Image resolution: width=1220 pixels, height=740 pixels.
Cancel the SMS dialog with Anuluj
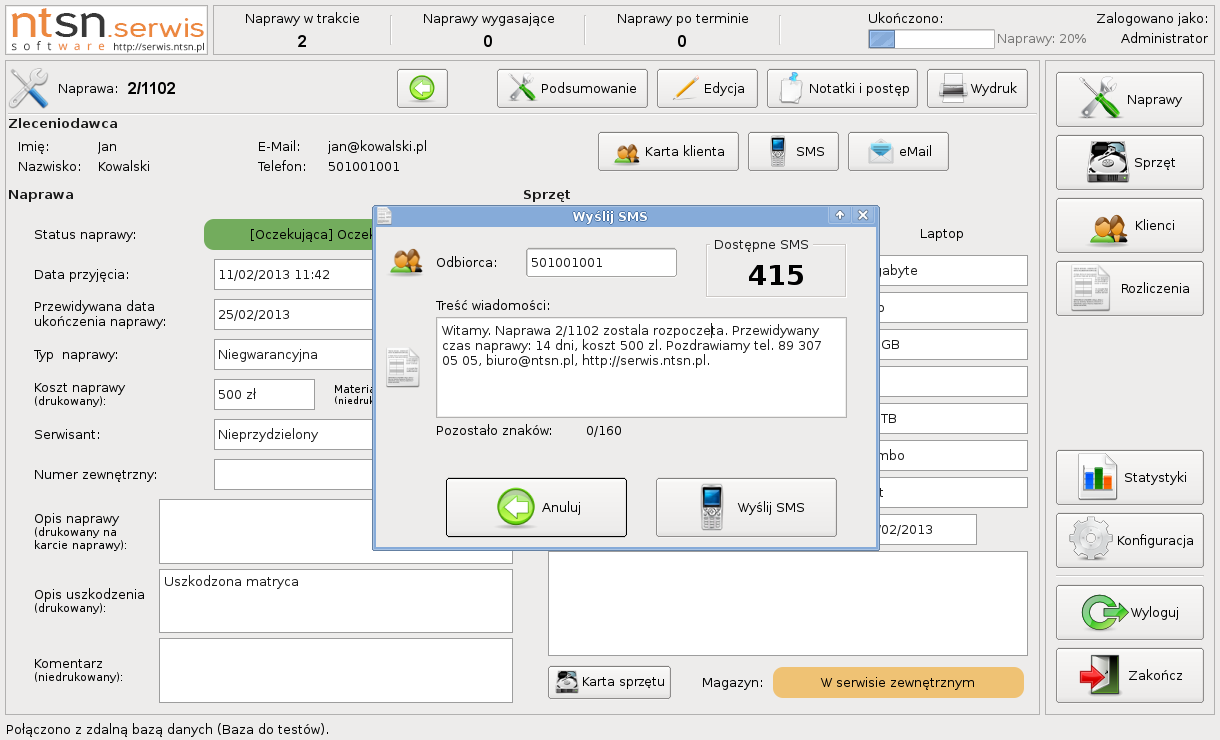coord(536,508)
